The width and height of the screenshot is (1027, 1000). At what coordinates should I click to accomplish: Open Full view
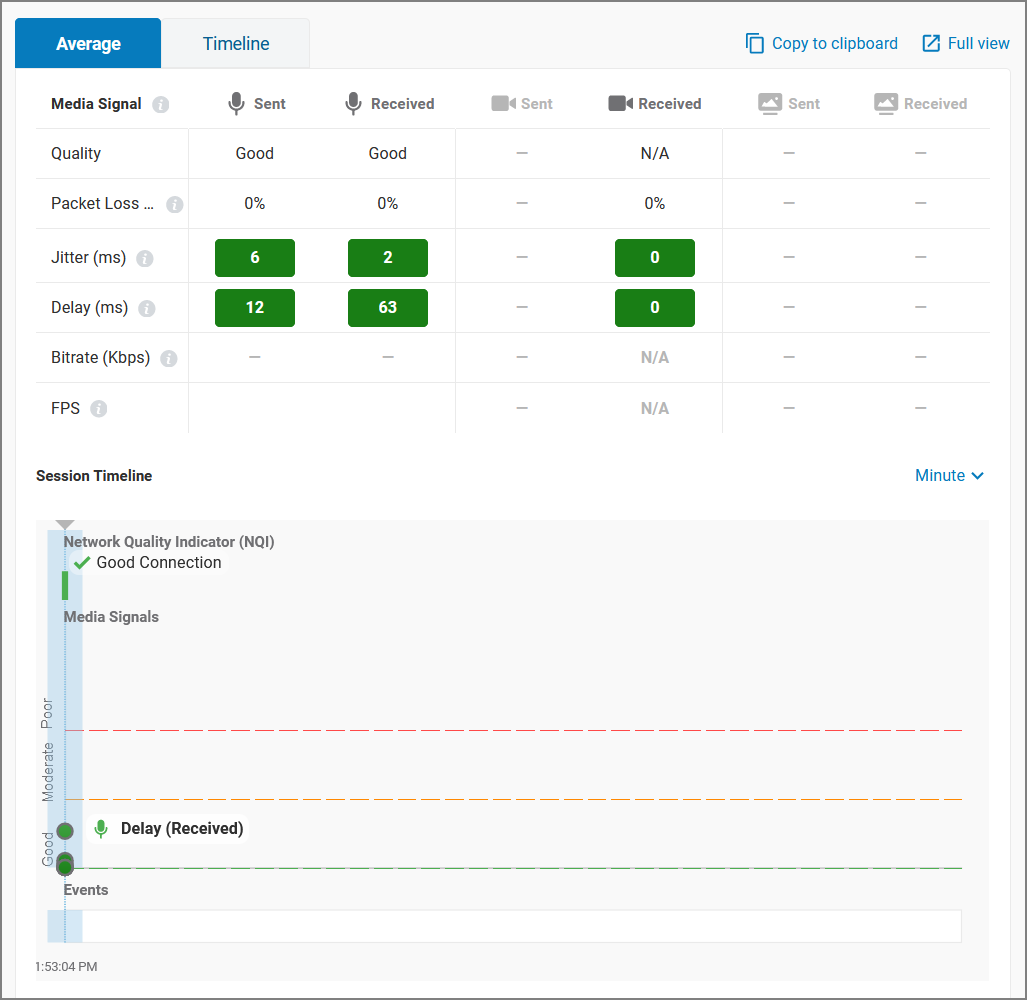tap(965, 43)
